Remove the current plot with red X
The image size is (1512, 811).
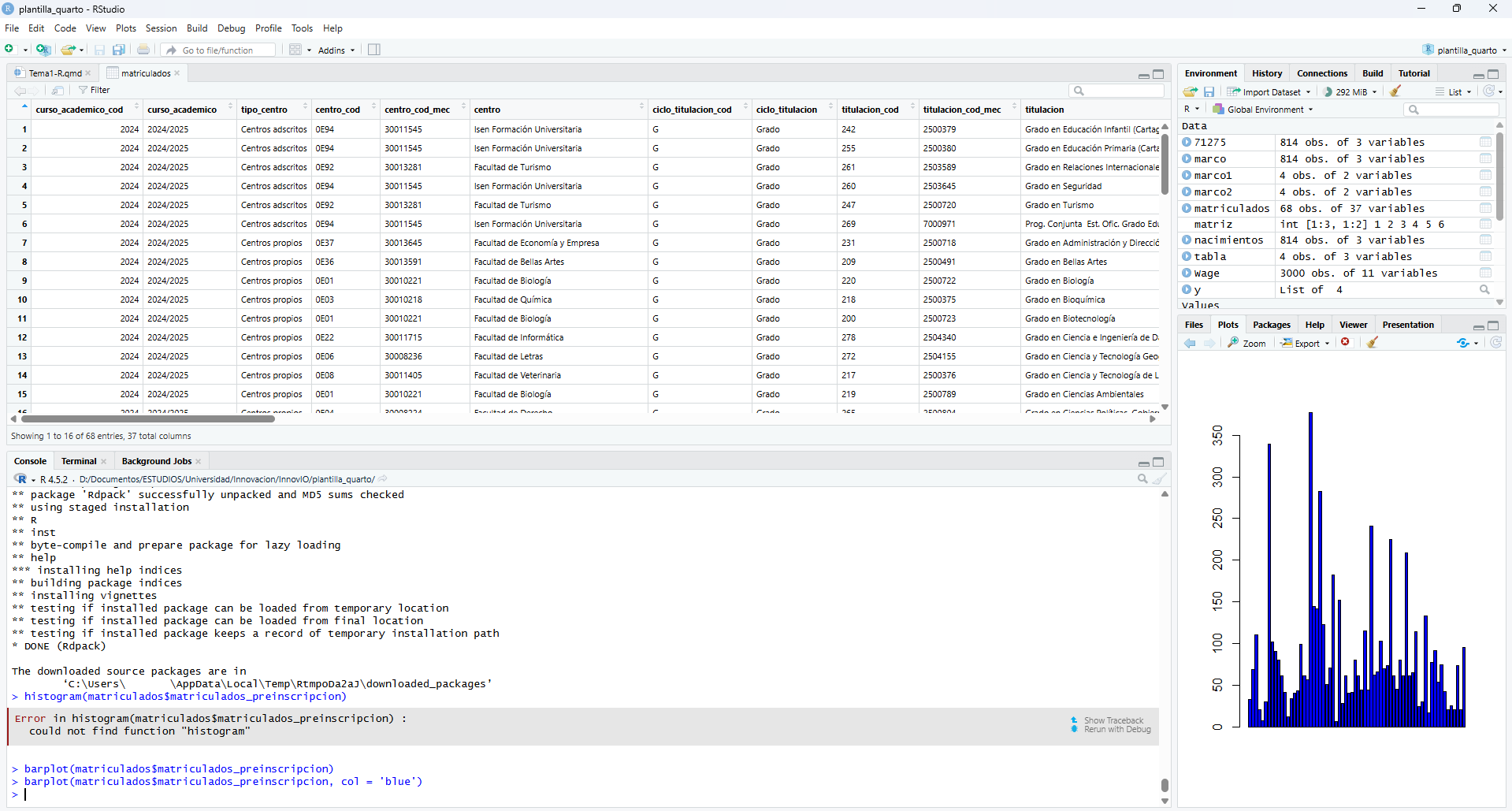coord(1346,343)
